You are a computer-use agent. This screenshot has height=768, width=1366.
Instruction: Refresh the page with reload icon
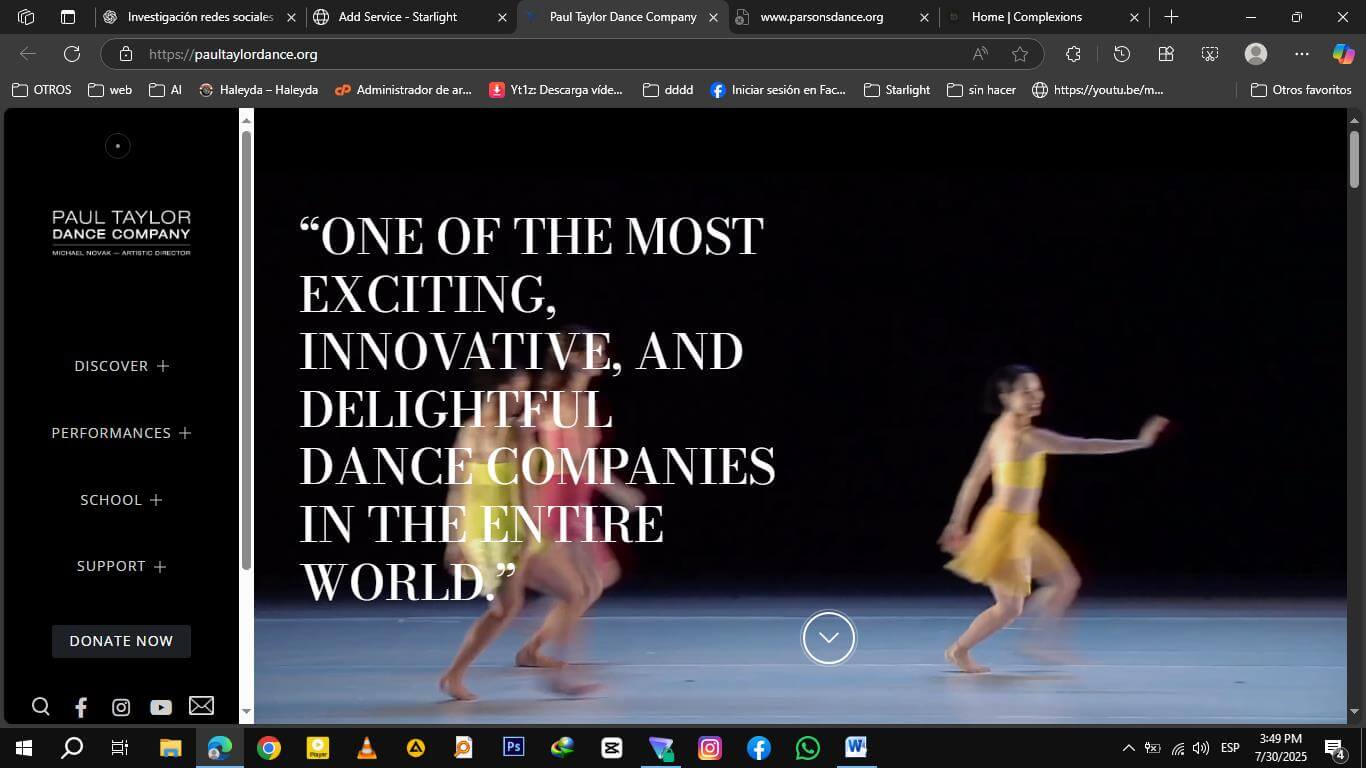72,54
